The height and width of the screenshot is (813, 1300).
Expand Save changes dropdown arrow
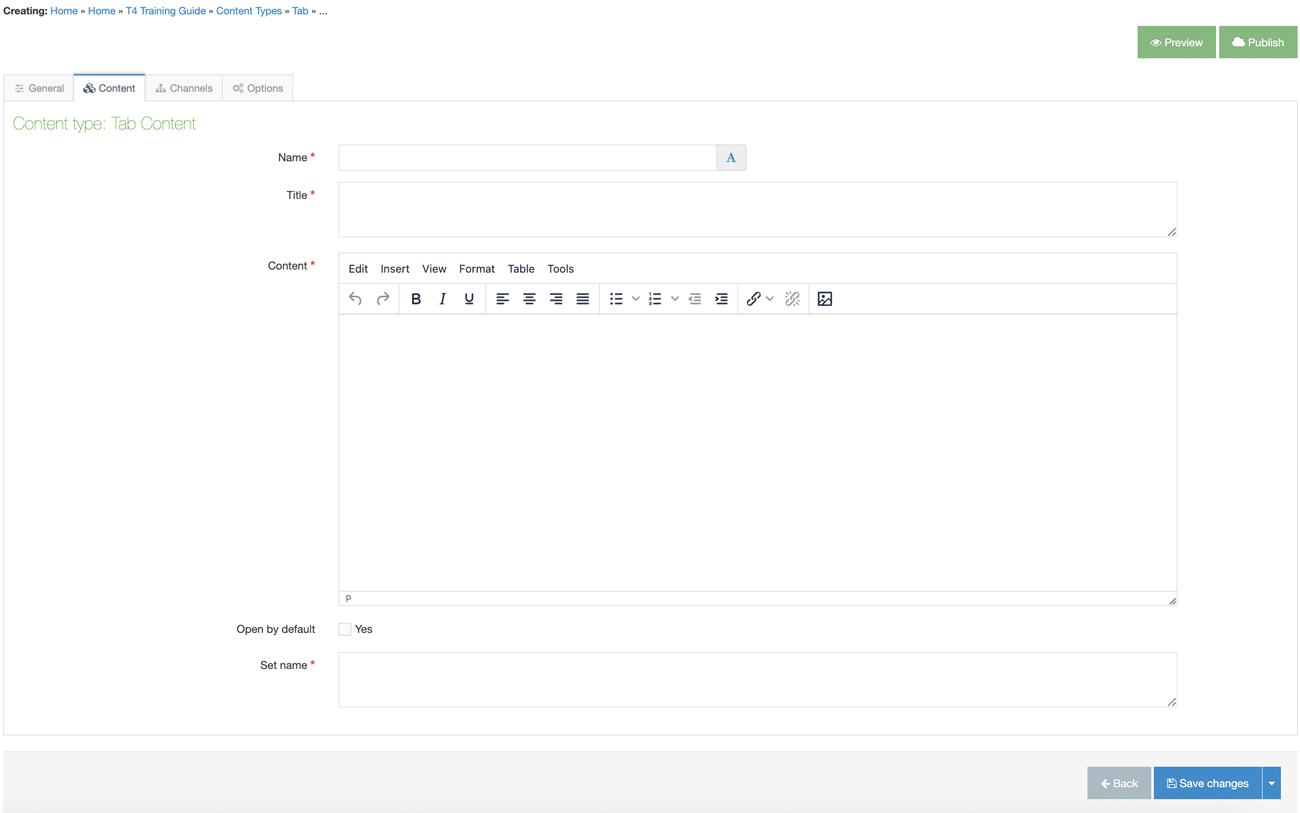pyautogui.click(x=1272, y=783)
